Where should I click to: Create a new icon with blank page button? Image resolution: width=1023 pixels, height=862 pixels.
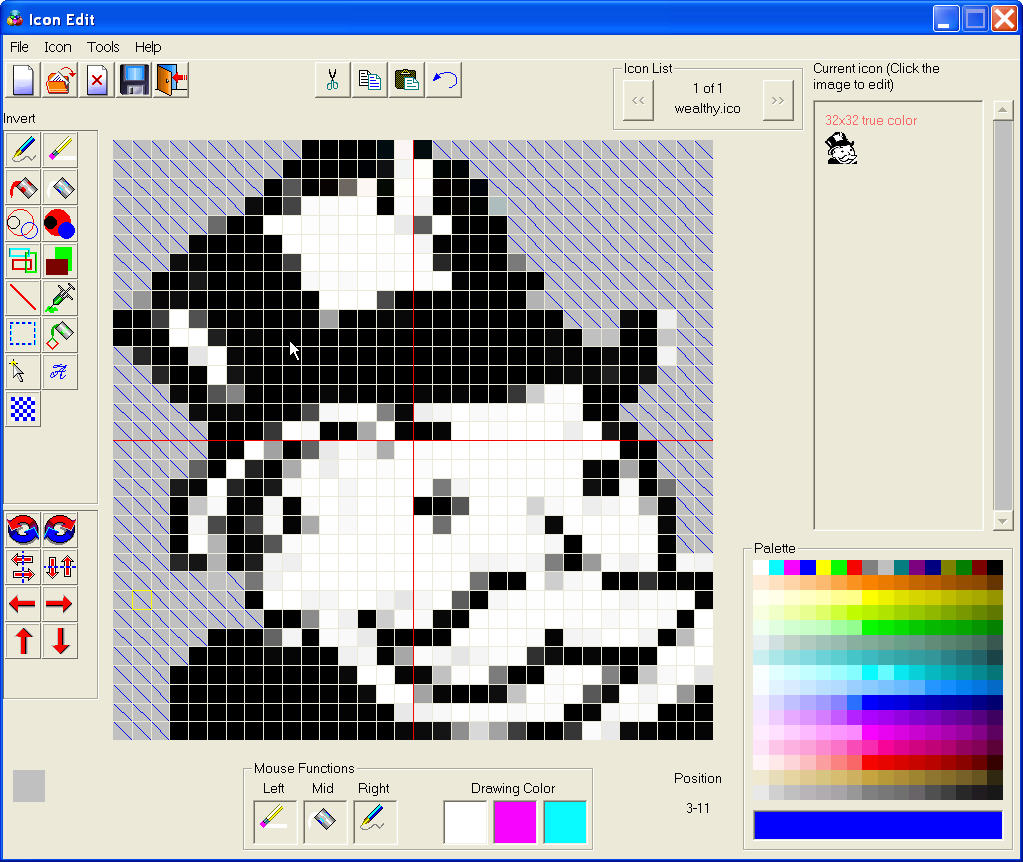pos(23,80)
